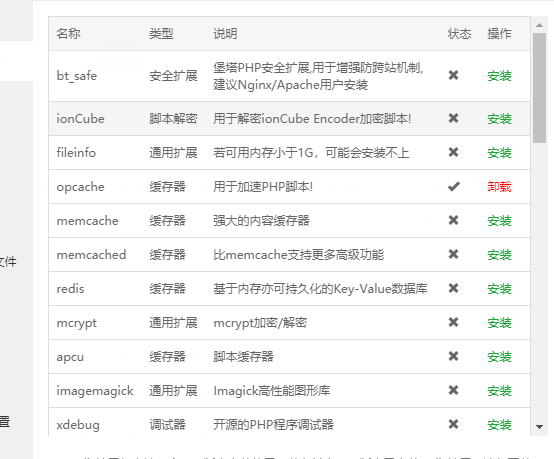554x459 pixels.
Task: Select the ionCube name cell
Action: tap(81, 119)
